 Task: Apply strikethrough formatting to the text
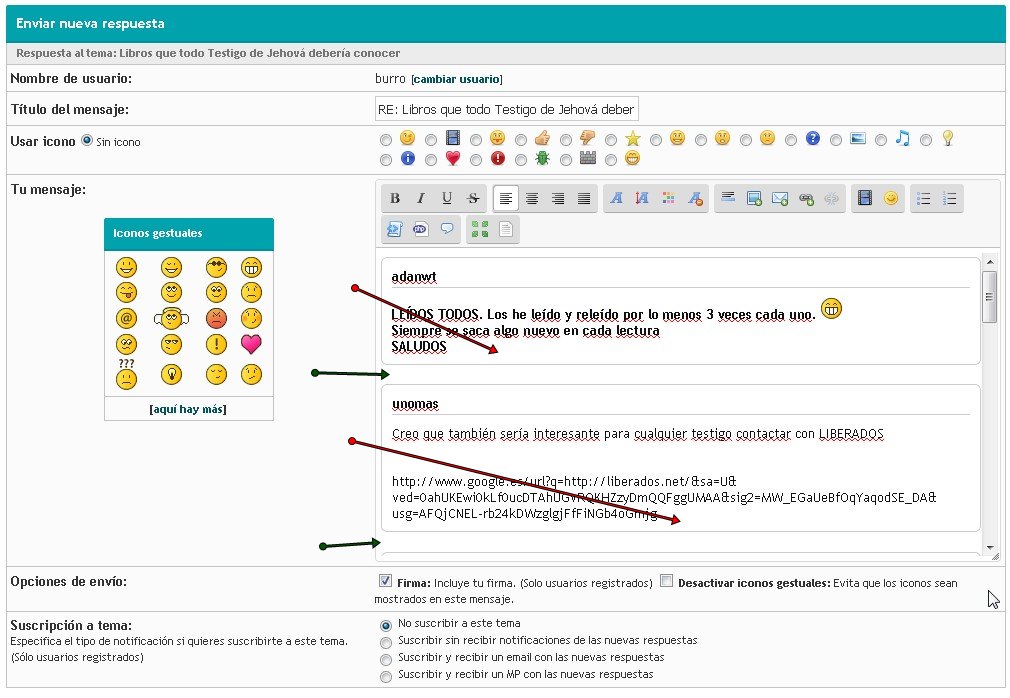(x=473, y=199)
